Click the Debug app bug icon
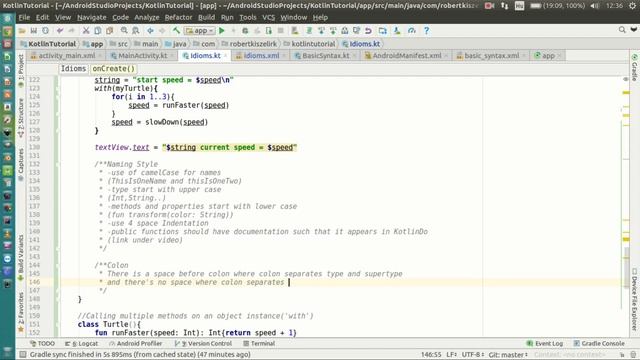The height and width of the screenshot is (360, 640). click(x=245, y=31)
